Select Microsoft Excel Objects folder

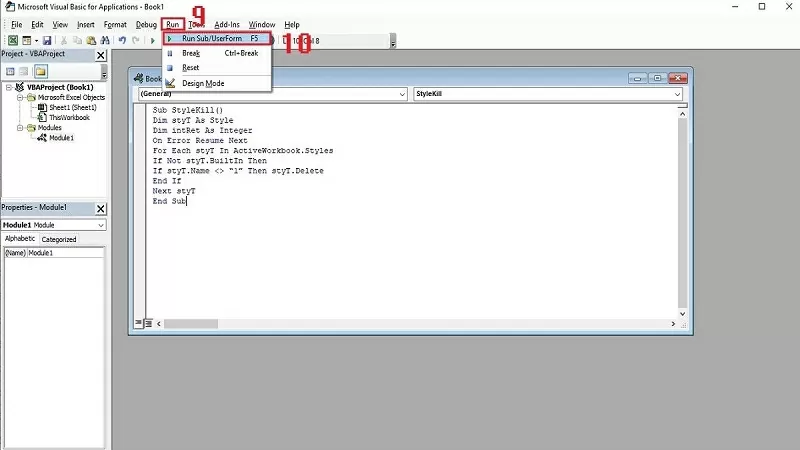71,97
